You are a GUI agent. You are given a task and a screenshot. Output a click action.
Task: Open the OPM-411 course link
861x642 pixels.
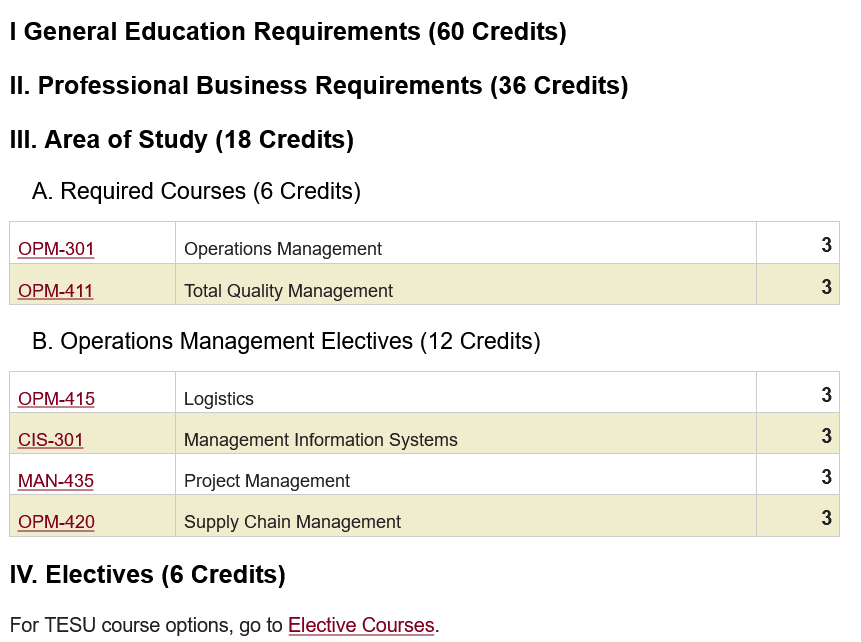point(56,291)
